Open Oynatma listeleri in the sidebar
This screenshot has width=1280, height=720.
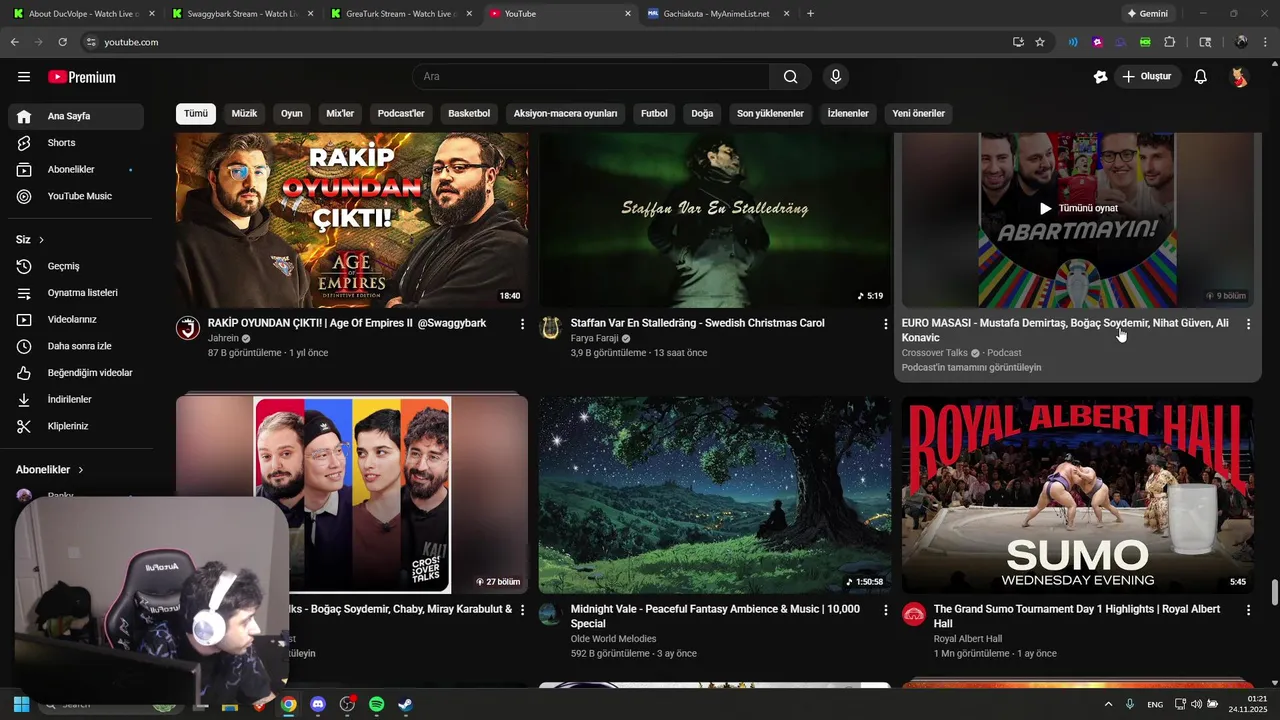[76, 293]
